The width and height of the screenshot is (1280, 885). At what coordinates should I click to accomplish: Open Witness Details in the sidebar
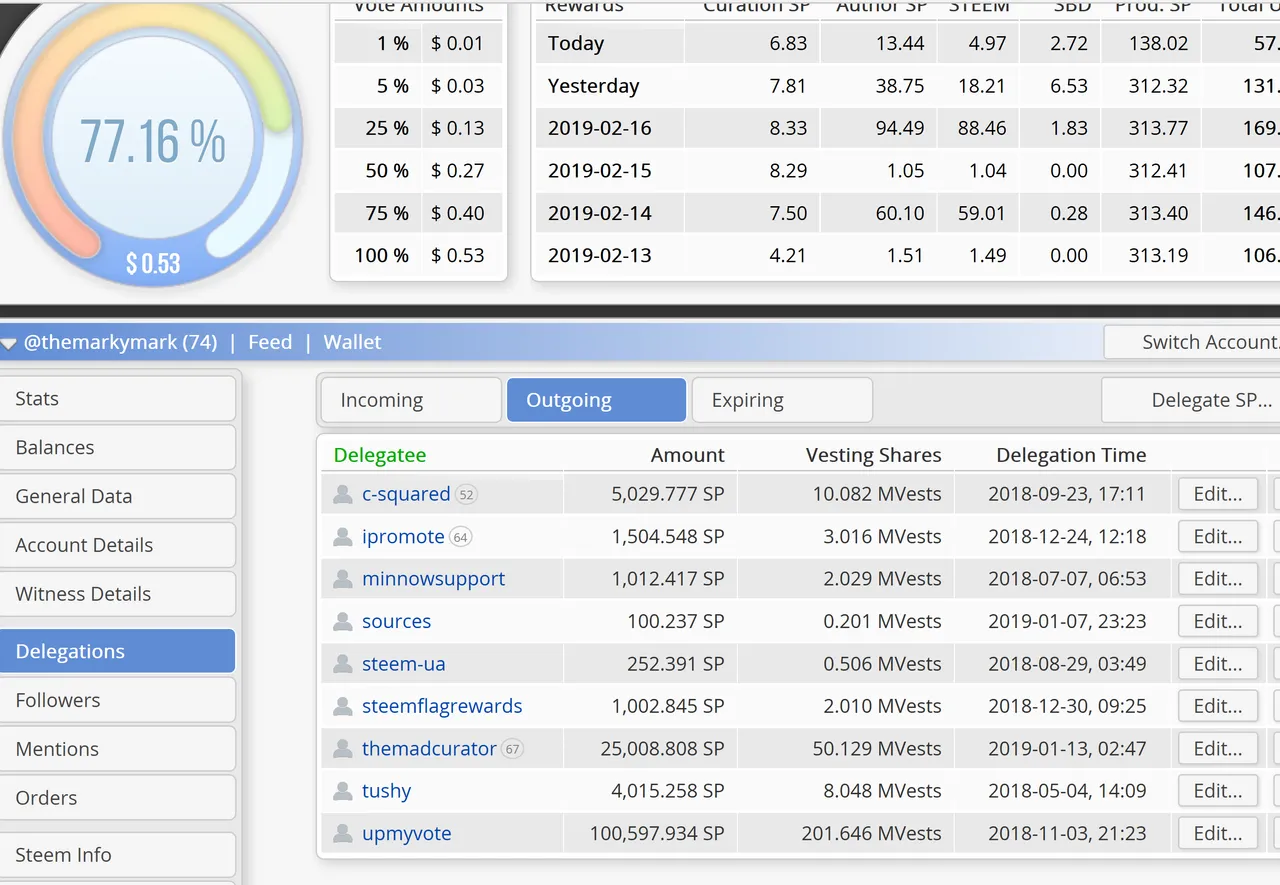click(x=117, y=594)
